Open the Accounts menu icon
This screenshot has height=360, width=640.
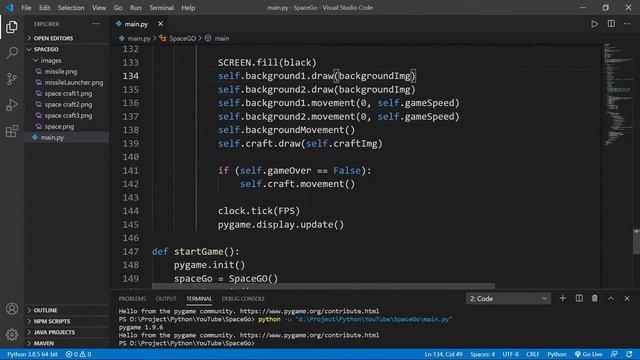click(x=12, y=309)
